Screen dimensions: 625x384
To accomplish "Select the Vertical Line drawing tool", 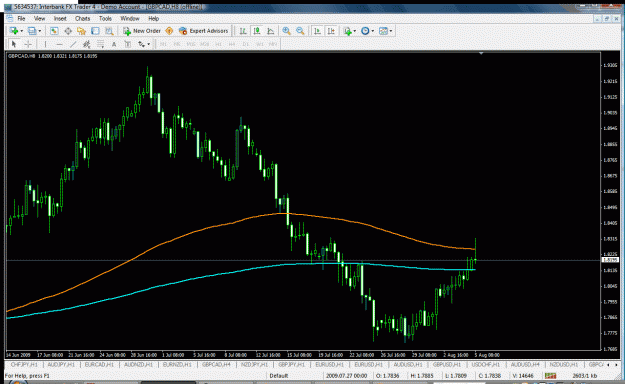I will [45, 44].
